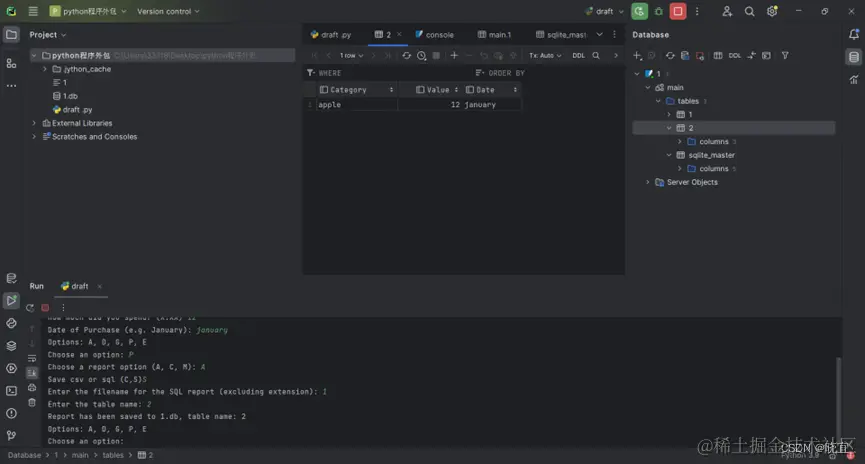Image resolution: width=865 pixels, height=464 pixels.
Task: Switch to main.1 editor tab
Action: point(494,34)
